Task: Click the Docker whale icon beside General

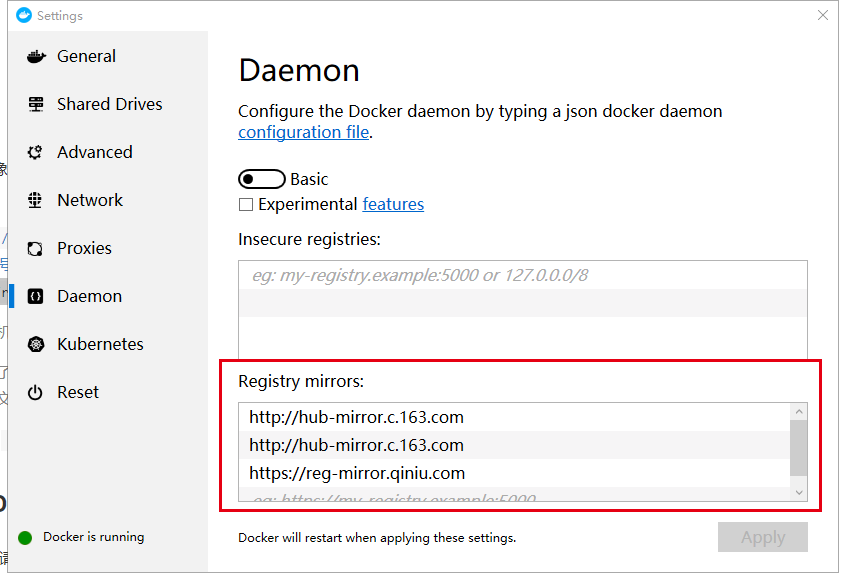Action: (36, 57)
